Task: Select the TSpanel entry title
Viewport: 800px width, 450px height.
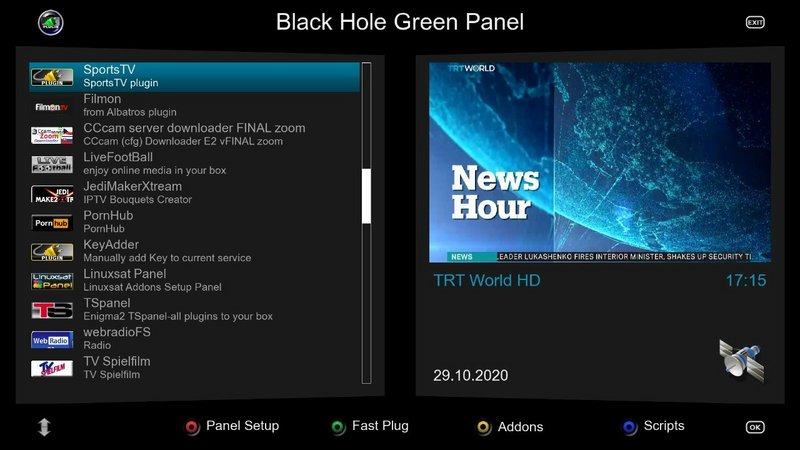Action: 107,303
